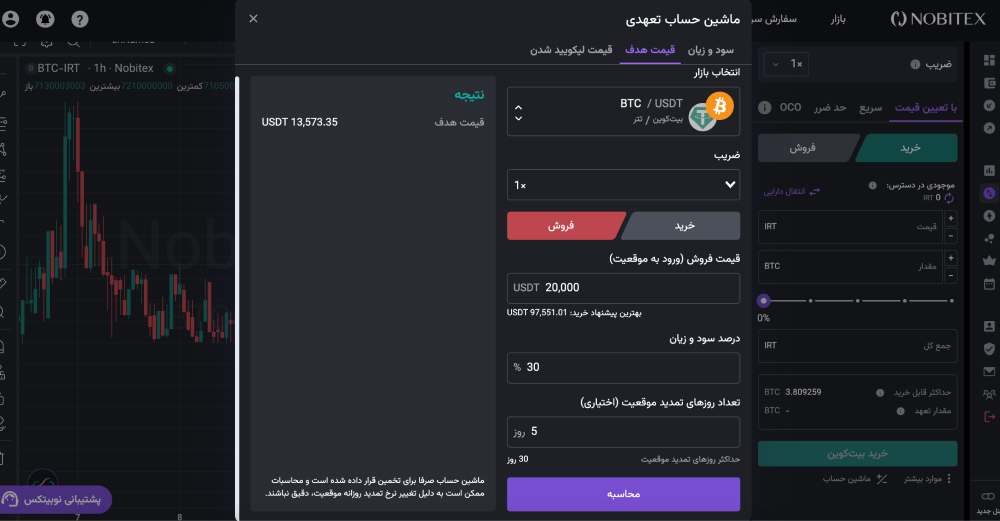Click the order amount percentage slider handle
This screenshot has height=521, width=1000.
point(763,300)
